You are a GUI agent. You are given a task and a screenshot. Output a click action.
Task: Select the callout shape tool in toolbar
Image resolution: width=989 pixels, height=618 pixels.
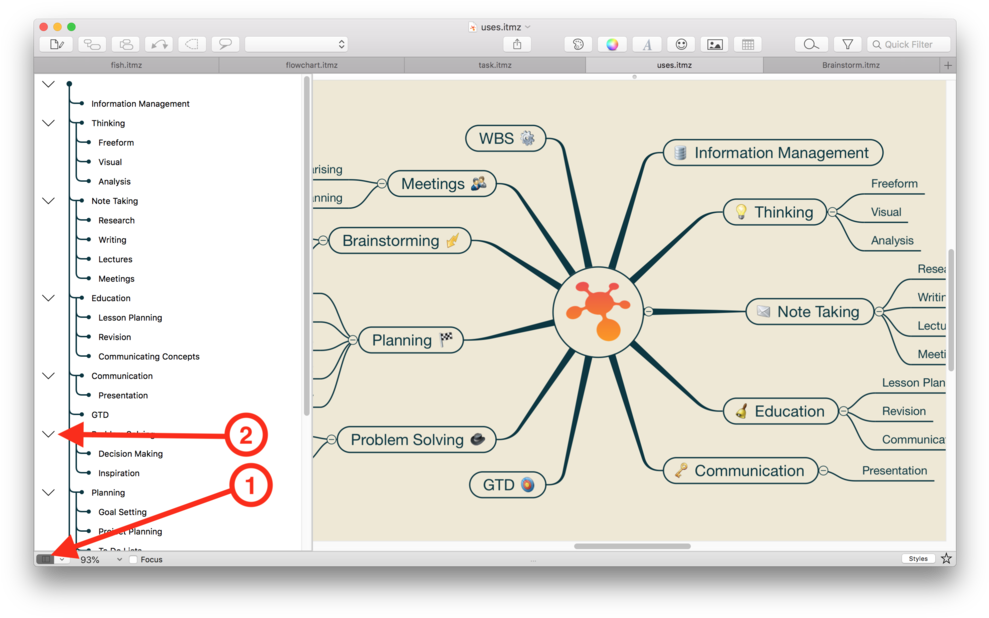[225, 43]
